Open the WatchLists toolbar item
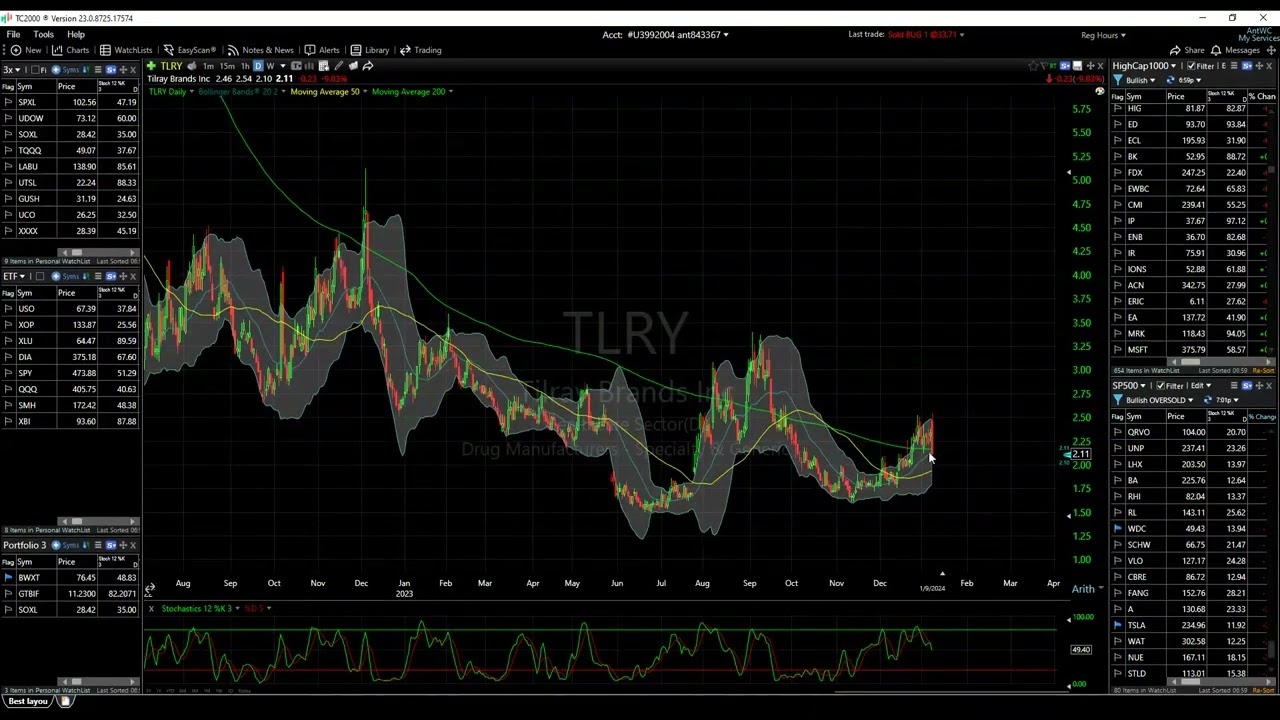Image resolution: width=1280 pixels, height=720 pixels. click(x=126, y=50)
